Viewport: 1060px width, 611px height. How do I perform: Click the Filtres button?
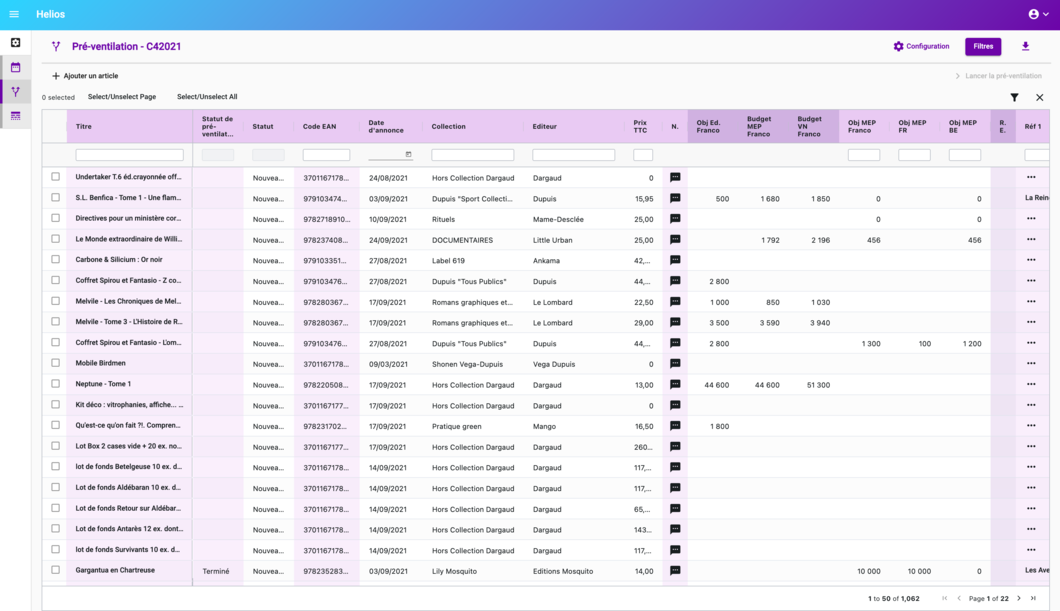tap(983, 46)
